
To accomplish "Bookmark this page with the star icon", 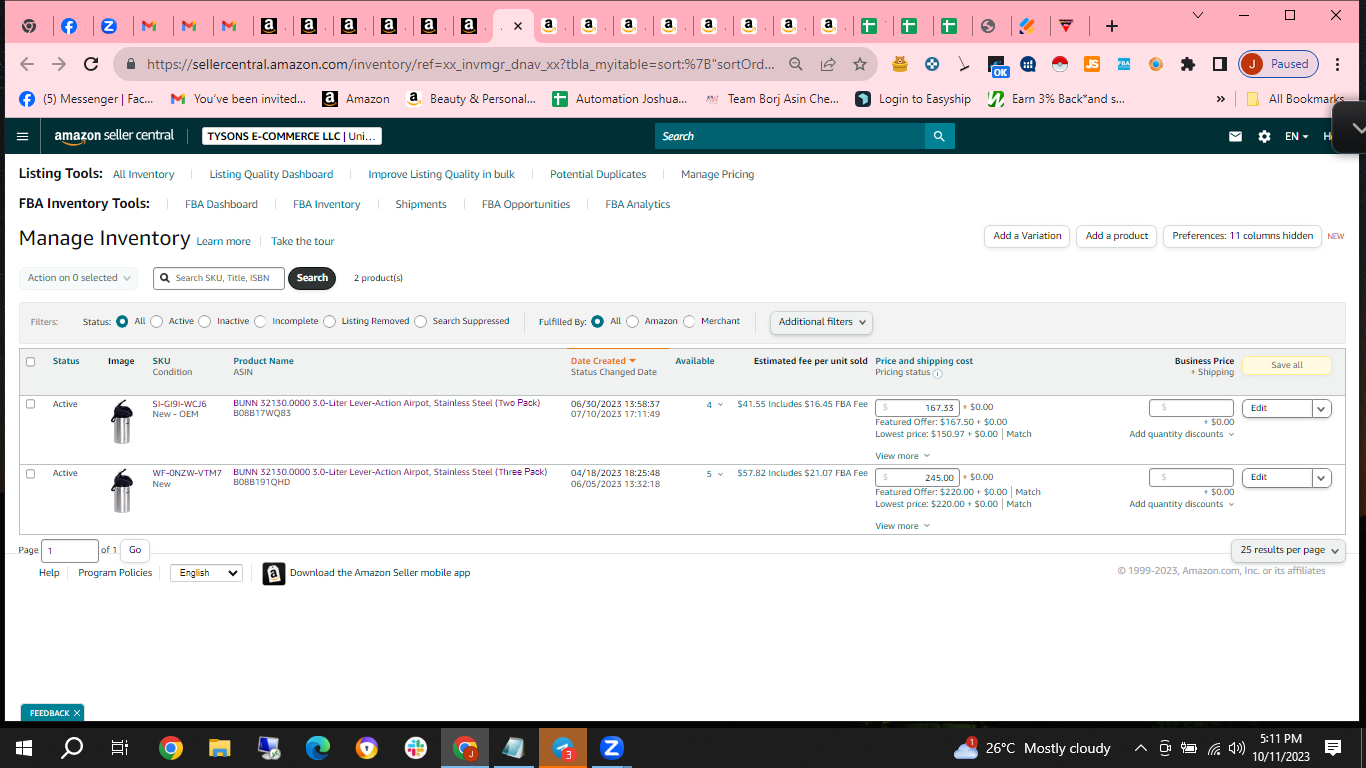I will pos(860,64).
